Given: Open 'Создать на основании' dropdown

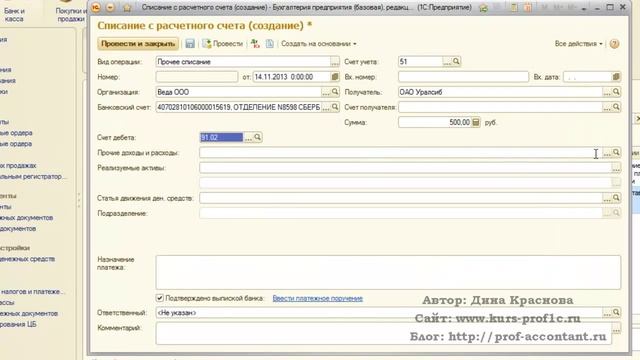Looking at the screenshot, I should point(318,44).
